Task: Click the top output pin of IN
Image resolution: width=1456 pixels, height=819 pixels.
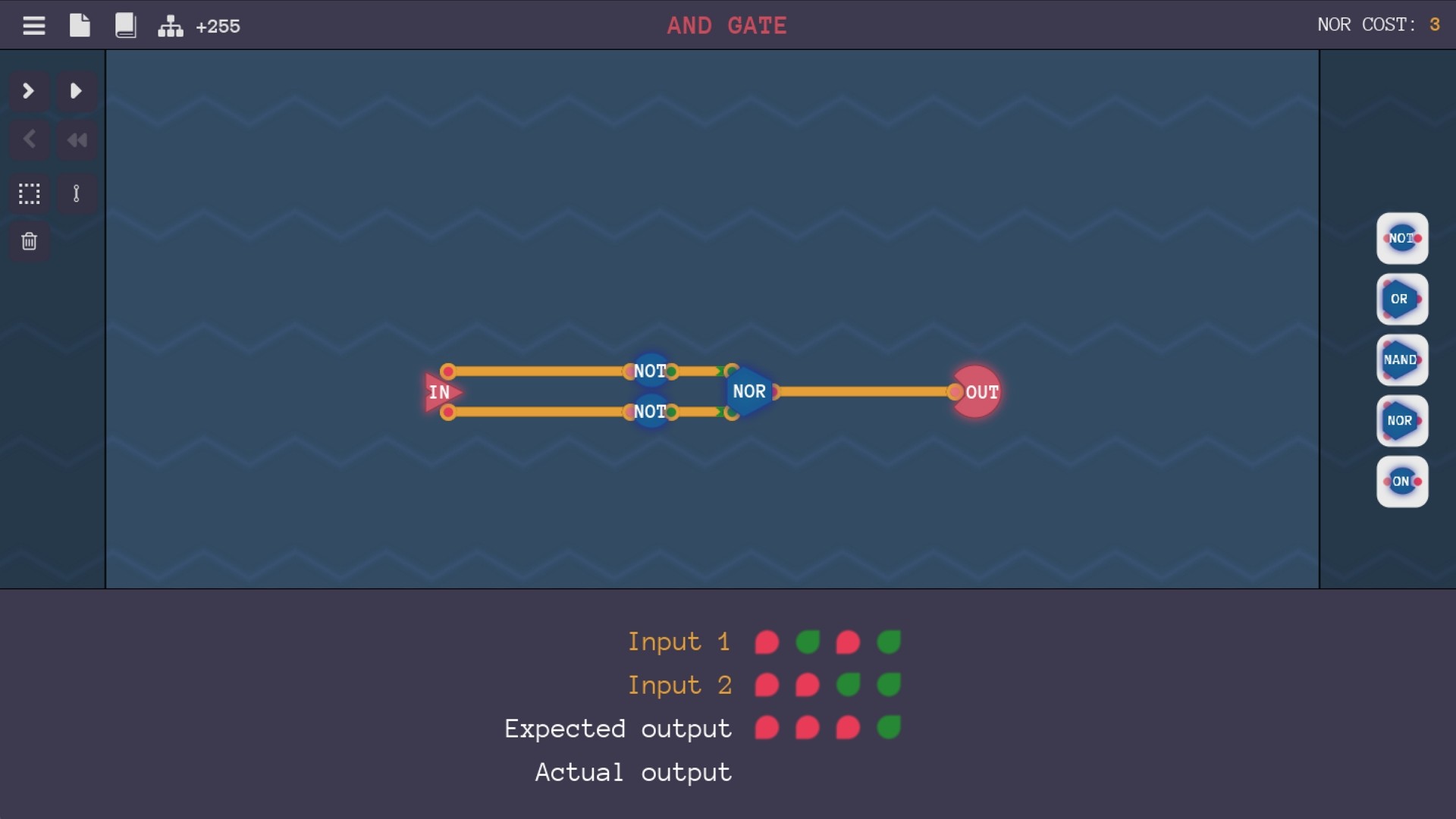Action: point(448,371)
